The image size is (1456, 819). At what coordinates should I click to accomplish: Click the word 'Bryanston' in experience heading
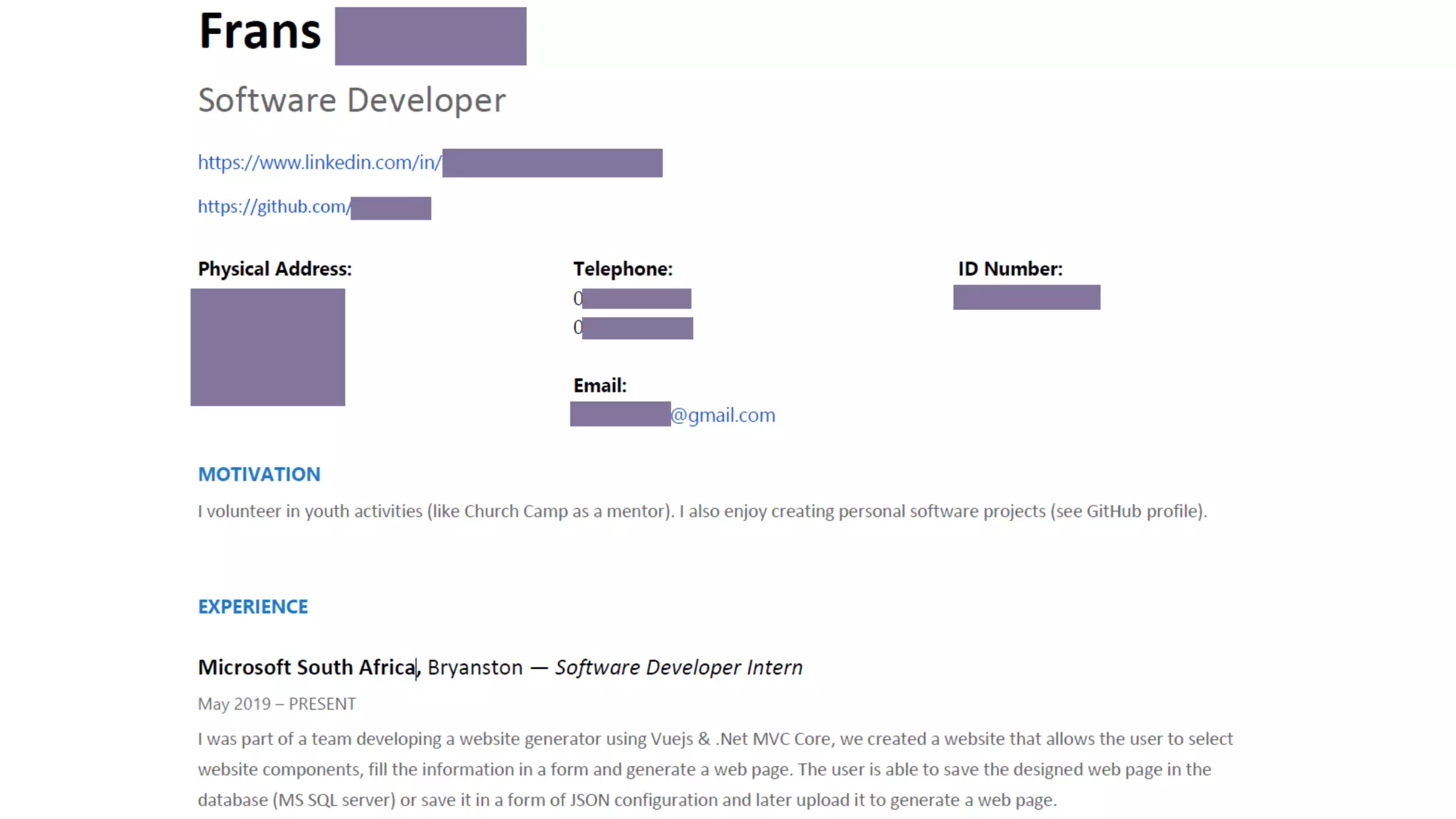pos(475,668)
